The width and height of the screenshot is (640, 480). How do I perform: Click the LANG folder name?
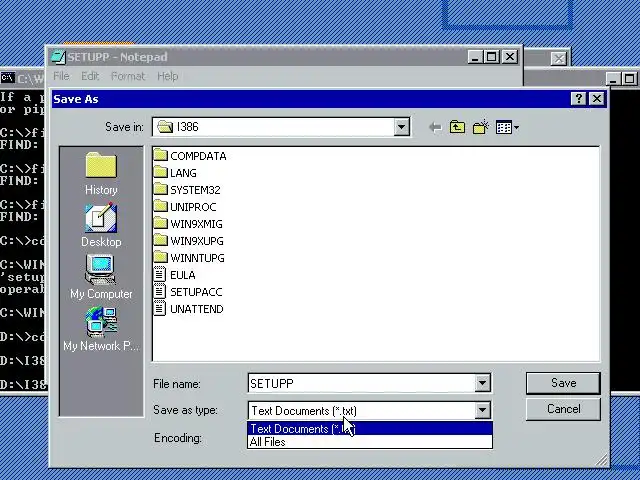tap(183, 173)
